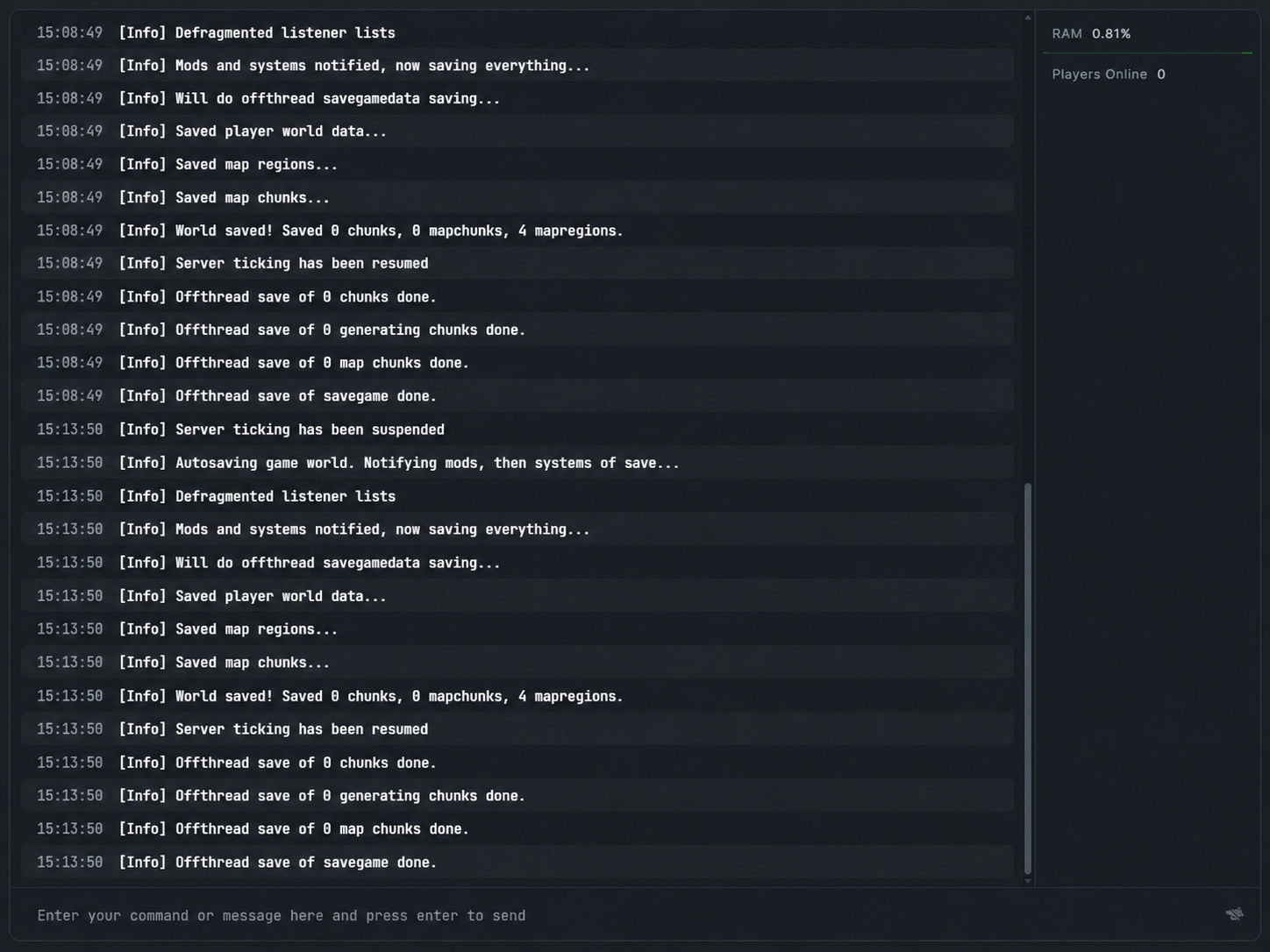Select the 15:08:49 Saved map chunks line
Viewport: 1270px width, 952px height.
pos(517,197)
